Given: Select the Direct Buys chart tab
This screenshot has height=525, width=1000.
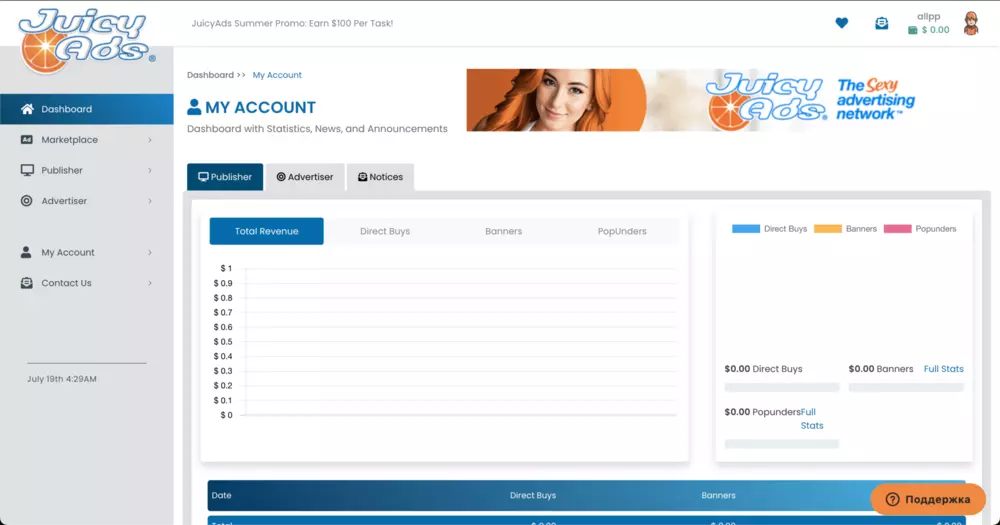Looking at the screenshot, I should point(385,231).
